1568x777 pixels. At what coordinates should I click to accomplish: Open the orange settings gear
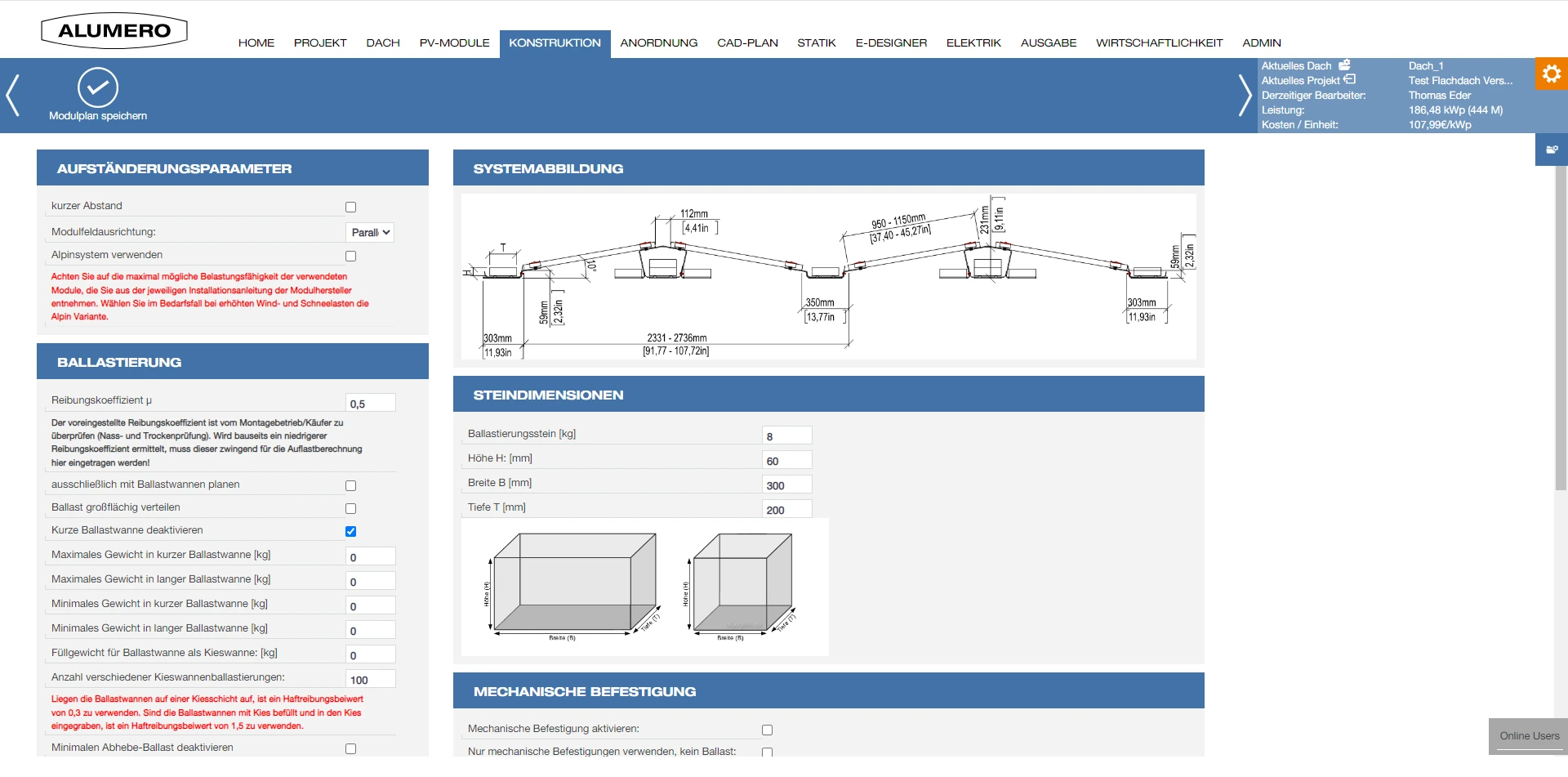point(1551,74)
